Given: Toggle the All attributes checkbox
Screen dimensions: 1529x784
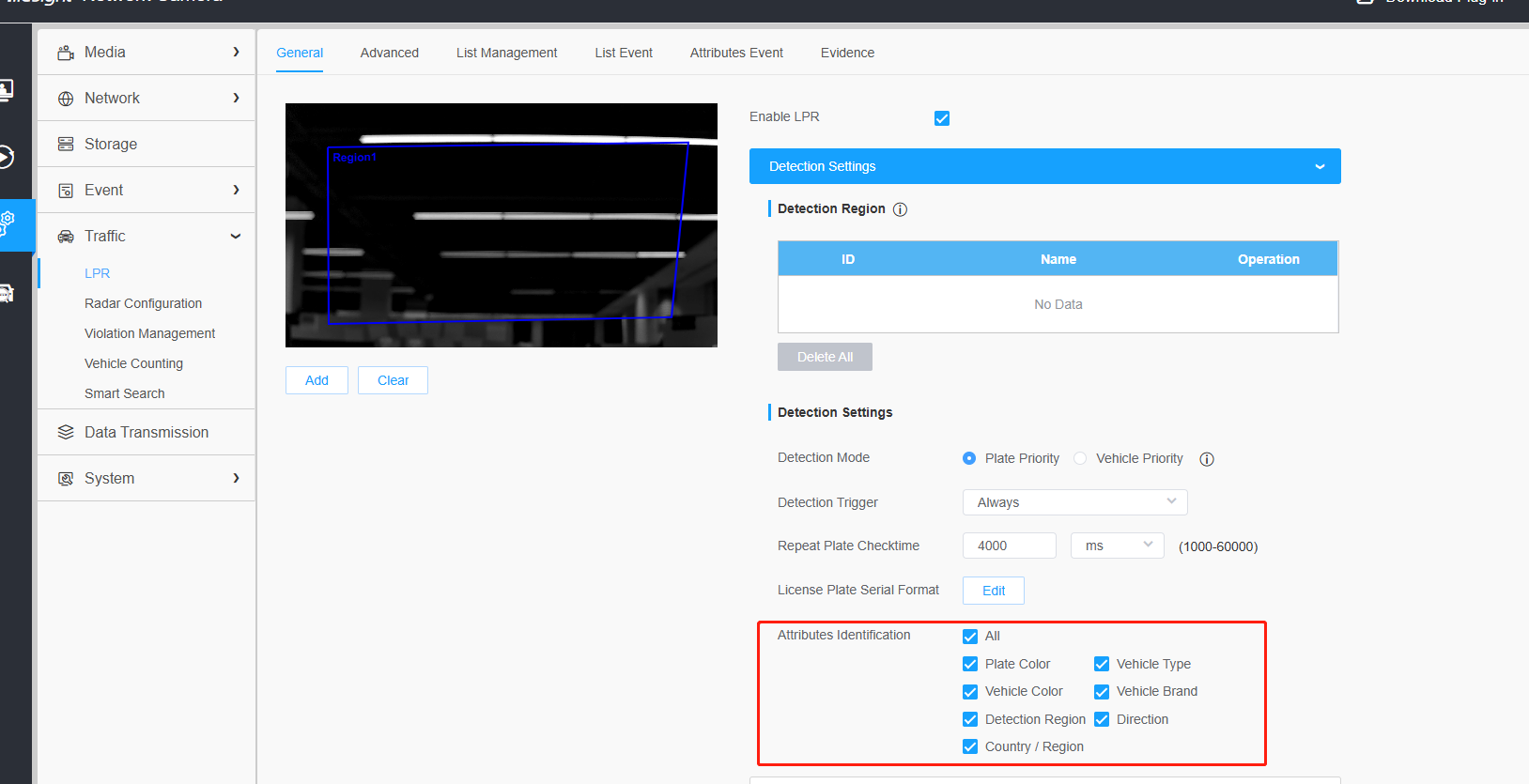Looking at the screenshot, I should tap(970, 637).
